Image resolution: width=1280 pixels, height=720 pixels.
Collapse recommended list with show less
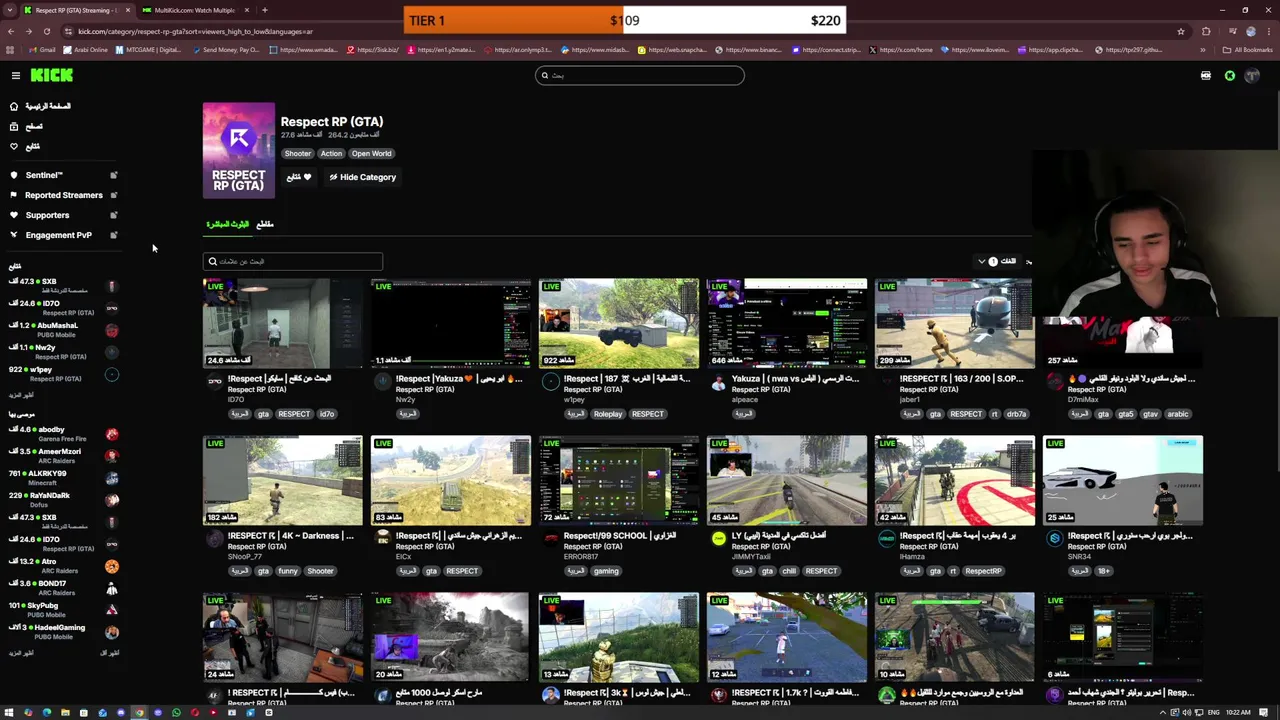click(x=110, y=653)
